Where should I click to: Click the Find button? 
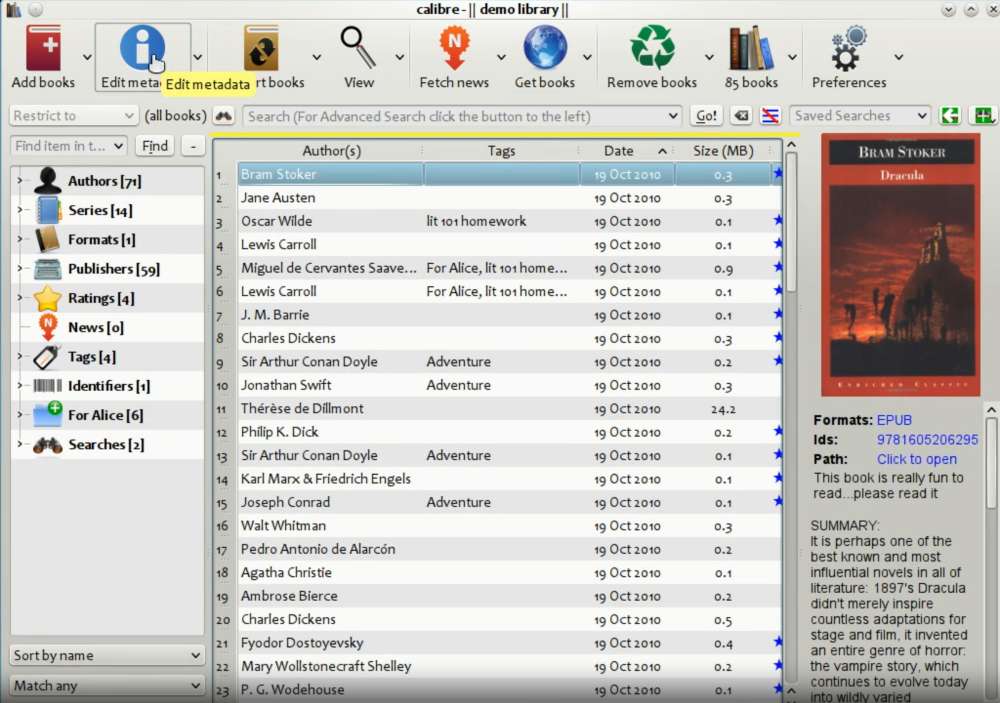[155, 146]
